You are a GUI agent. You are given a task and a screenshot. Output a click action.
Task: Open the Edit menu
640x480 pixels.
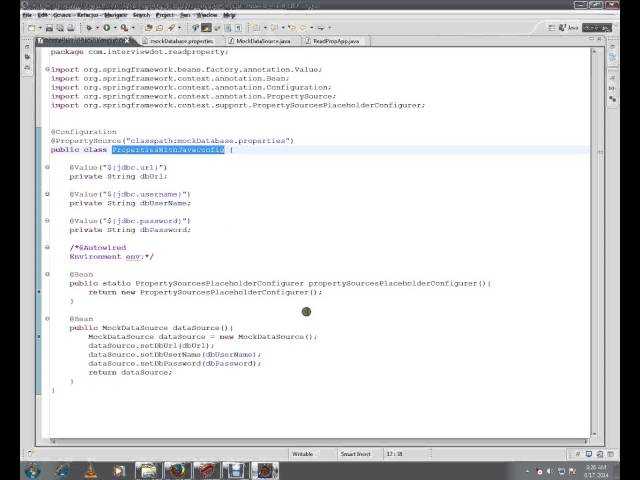tap(43, 15)
